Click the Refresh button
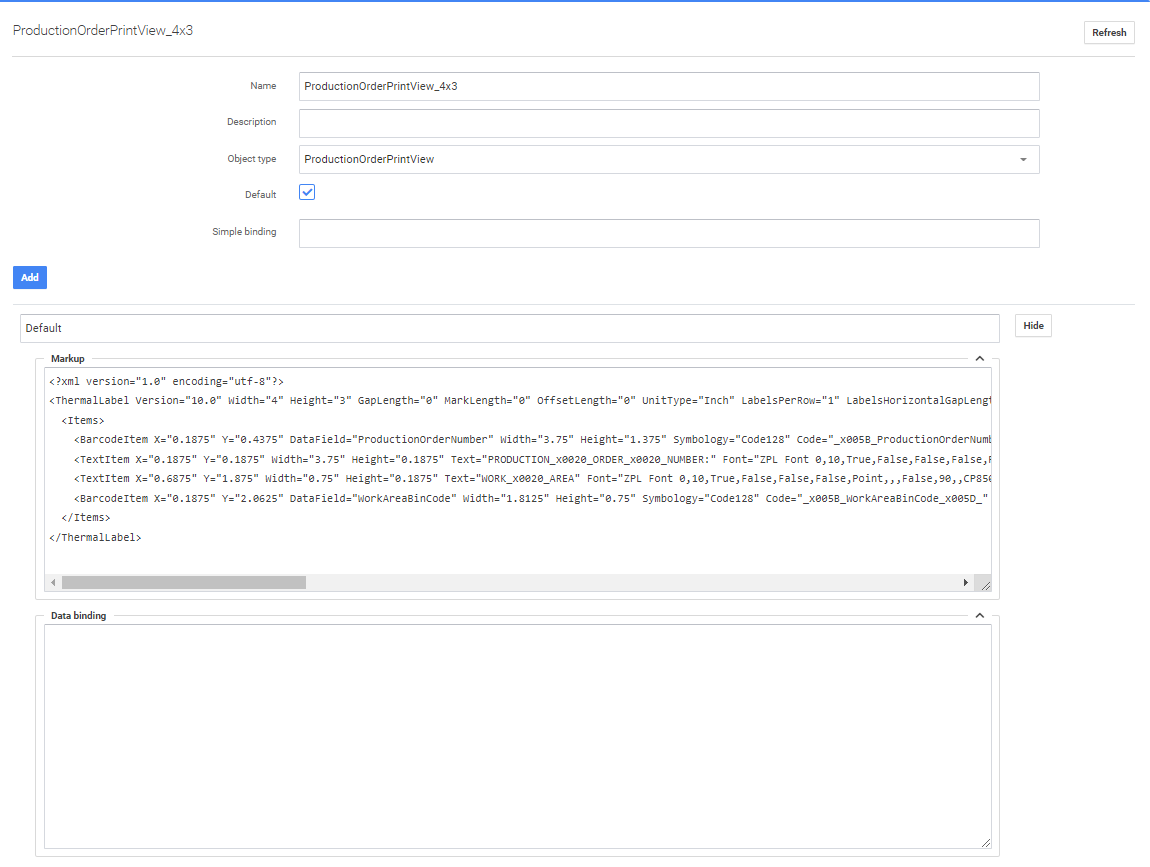This screenshot has height=867, width=1150. (x=1108, y=33)
